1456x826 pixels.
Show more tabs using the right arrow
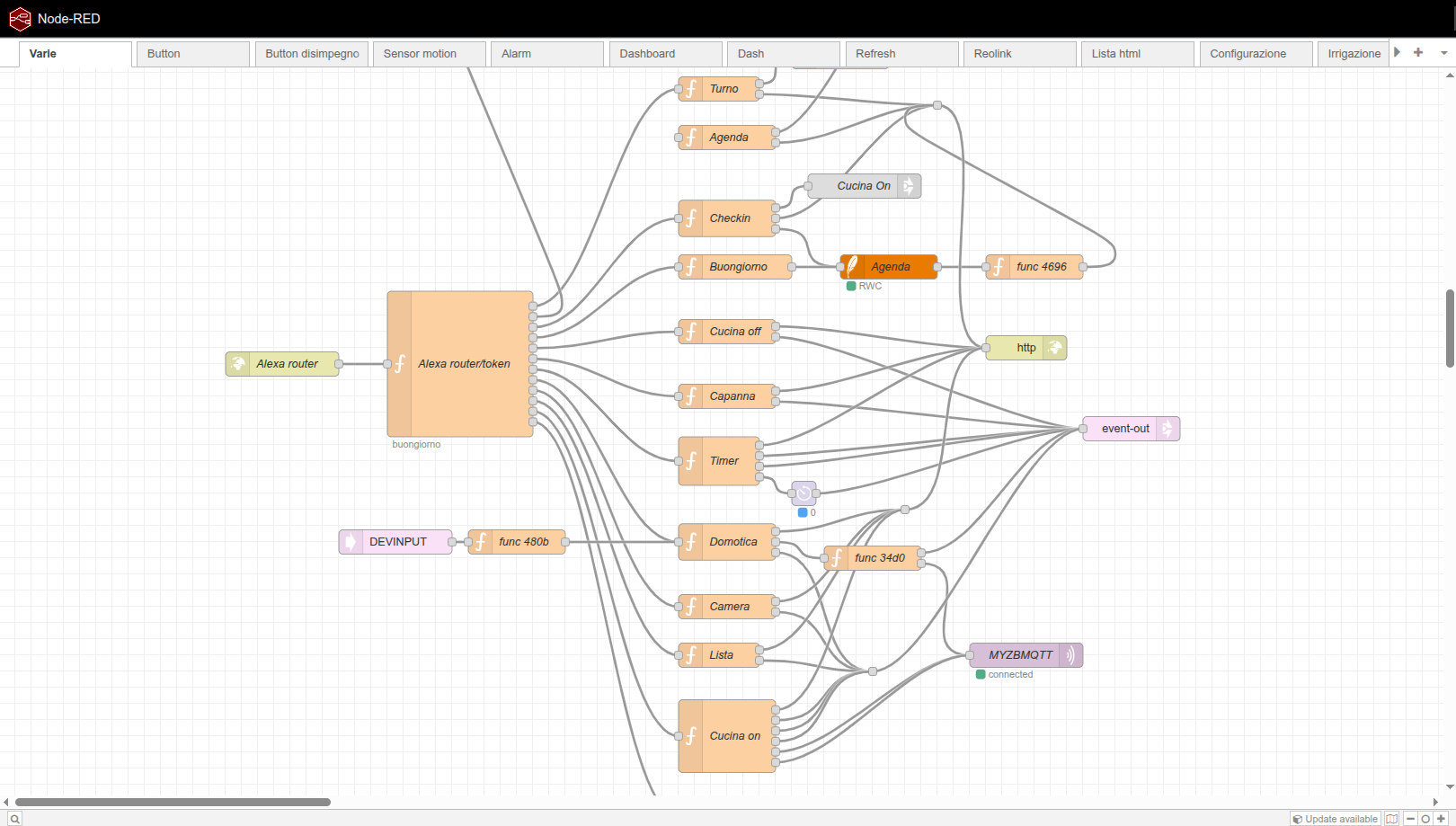[x=1397, y=53]
